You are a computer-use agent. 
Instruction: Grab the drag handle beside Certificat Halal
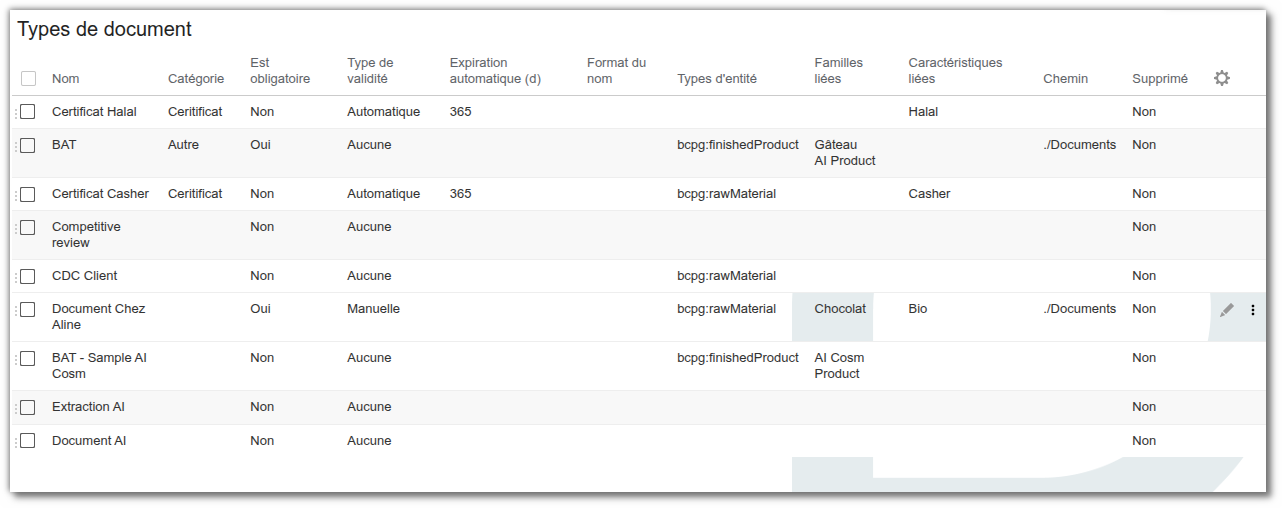[x=16, y=112]
